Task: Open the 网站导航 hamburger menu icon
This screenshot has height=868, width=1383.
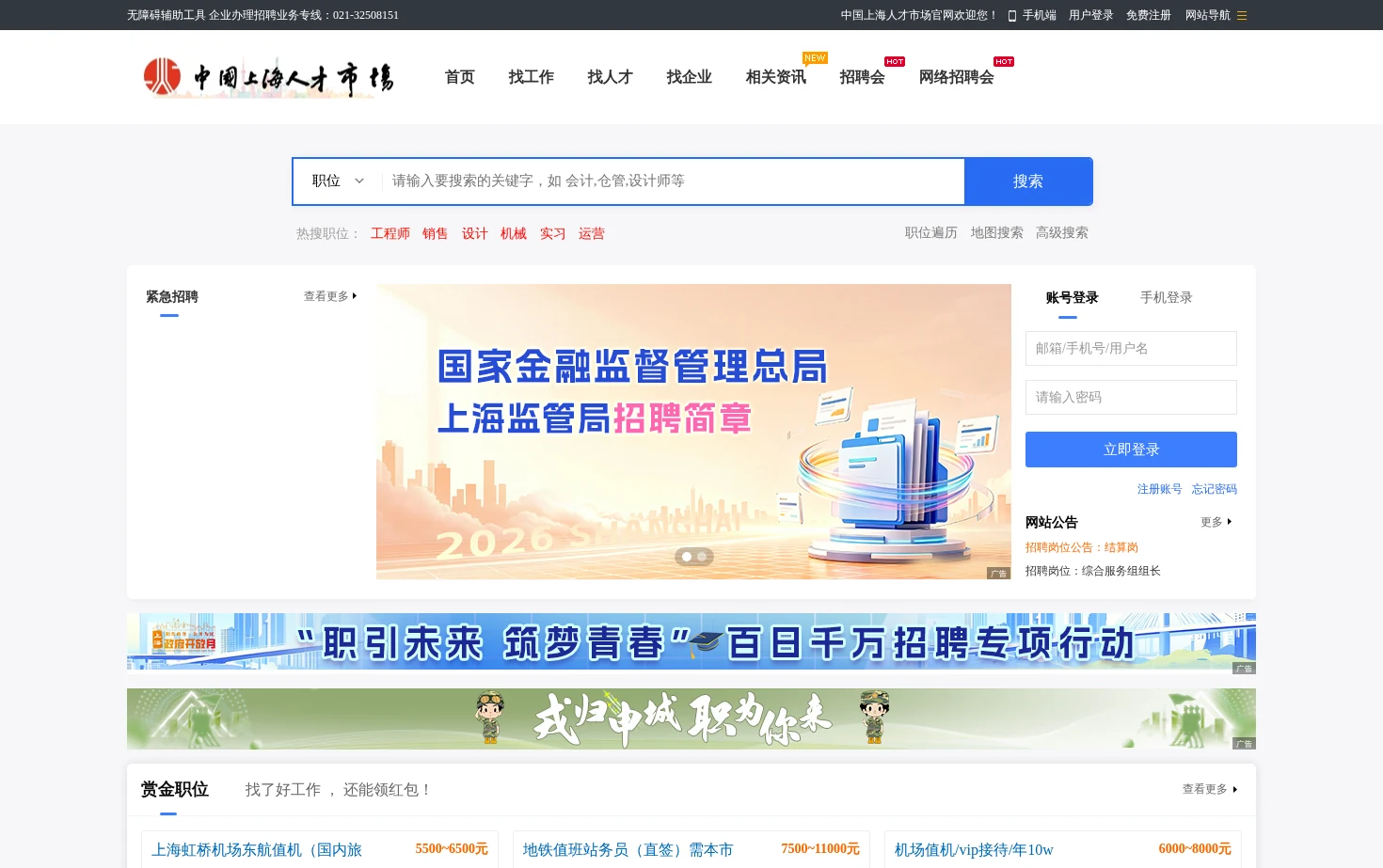Action: (1242, 15)
